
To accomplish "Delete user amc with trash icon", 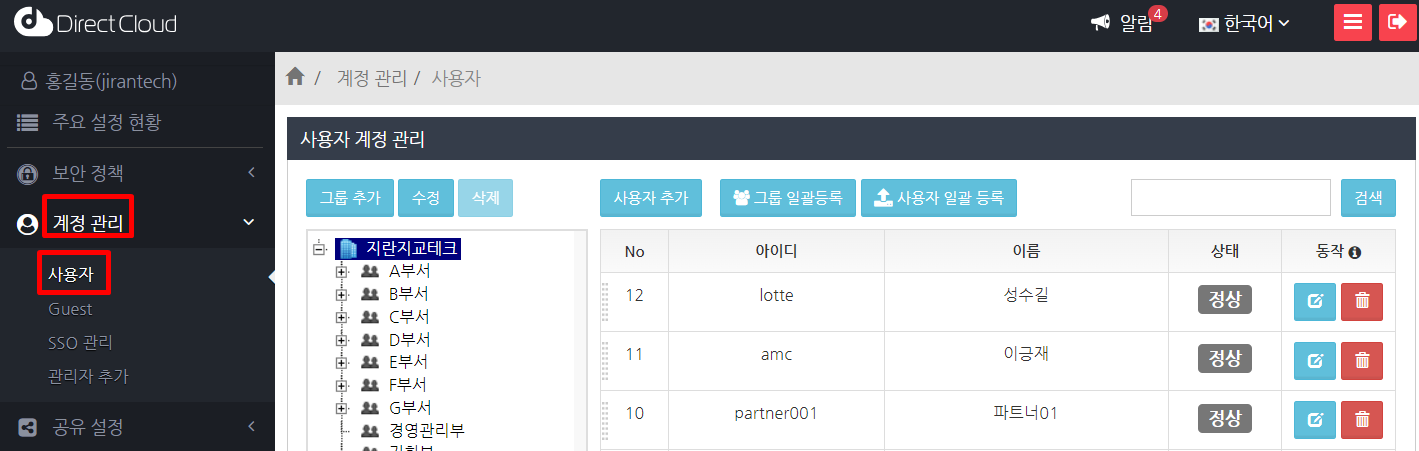I will (1362, 361).
